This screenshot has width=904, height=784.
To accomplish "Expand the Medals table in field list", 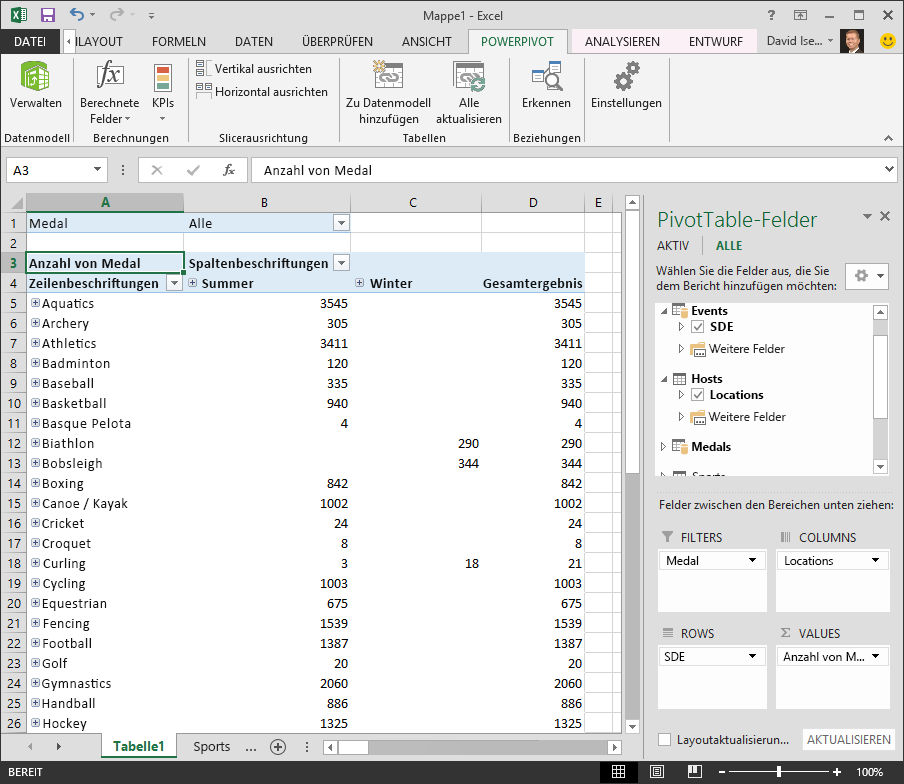I will coord(664,446).
